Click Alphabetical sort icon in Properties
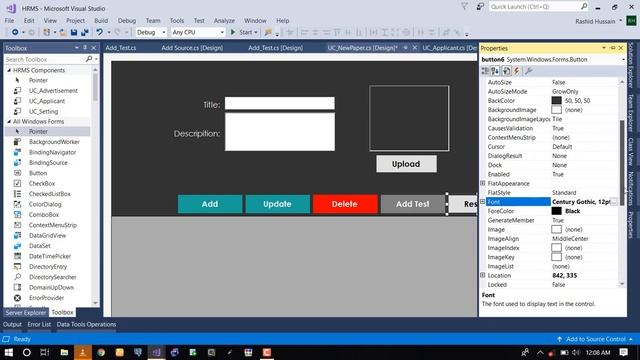 (x=495, y=71)
